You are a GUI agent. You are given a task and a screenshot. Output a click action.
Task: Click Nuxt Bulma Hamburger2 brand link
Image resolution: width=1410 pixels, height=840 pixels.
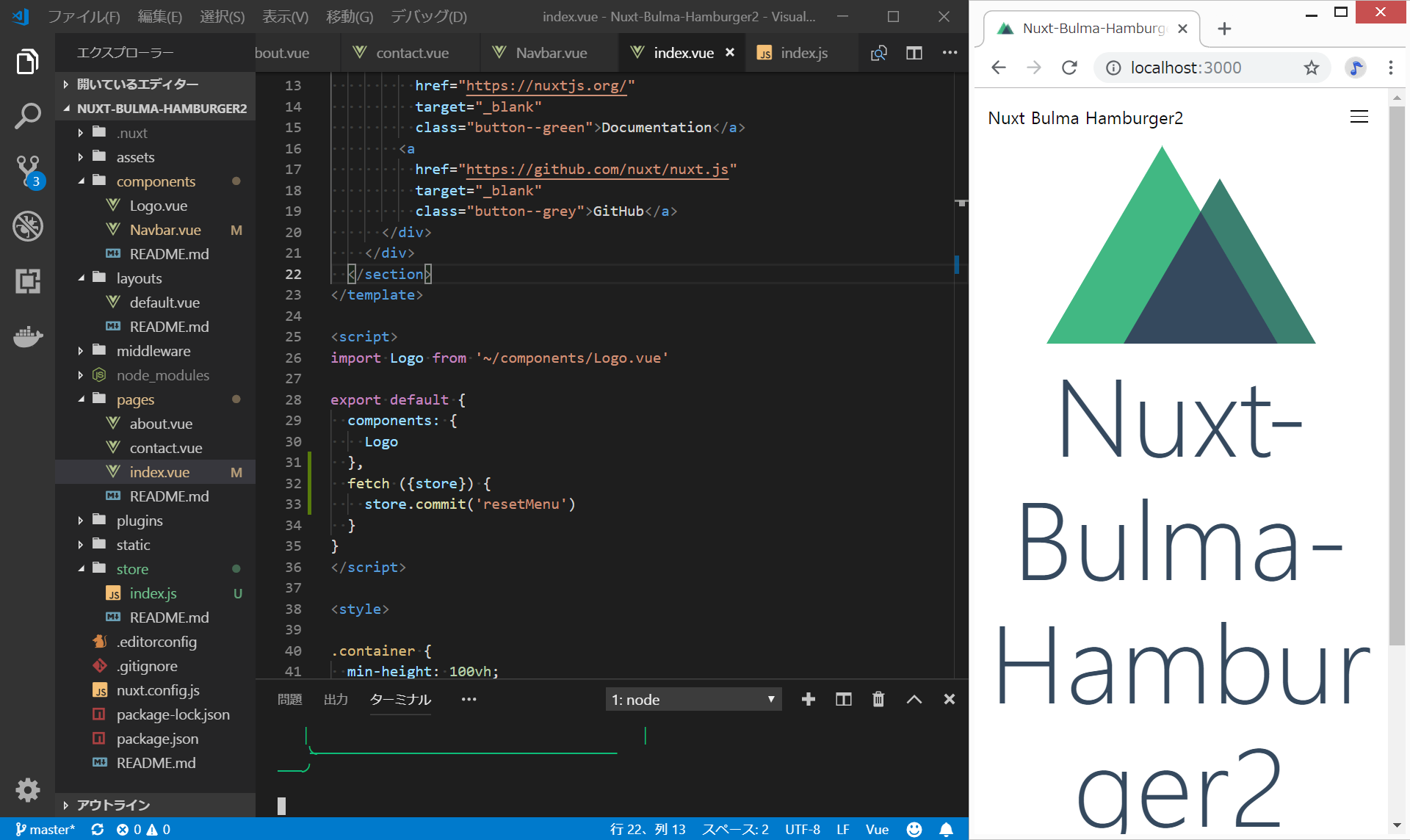(1085, 118)
